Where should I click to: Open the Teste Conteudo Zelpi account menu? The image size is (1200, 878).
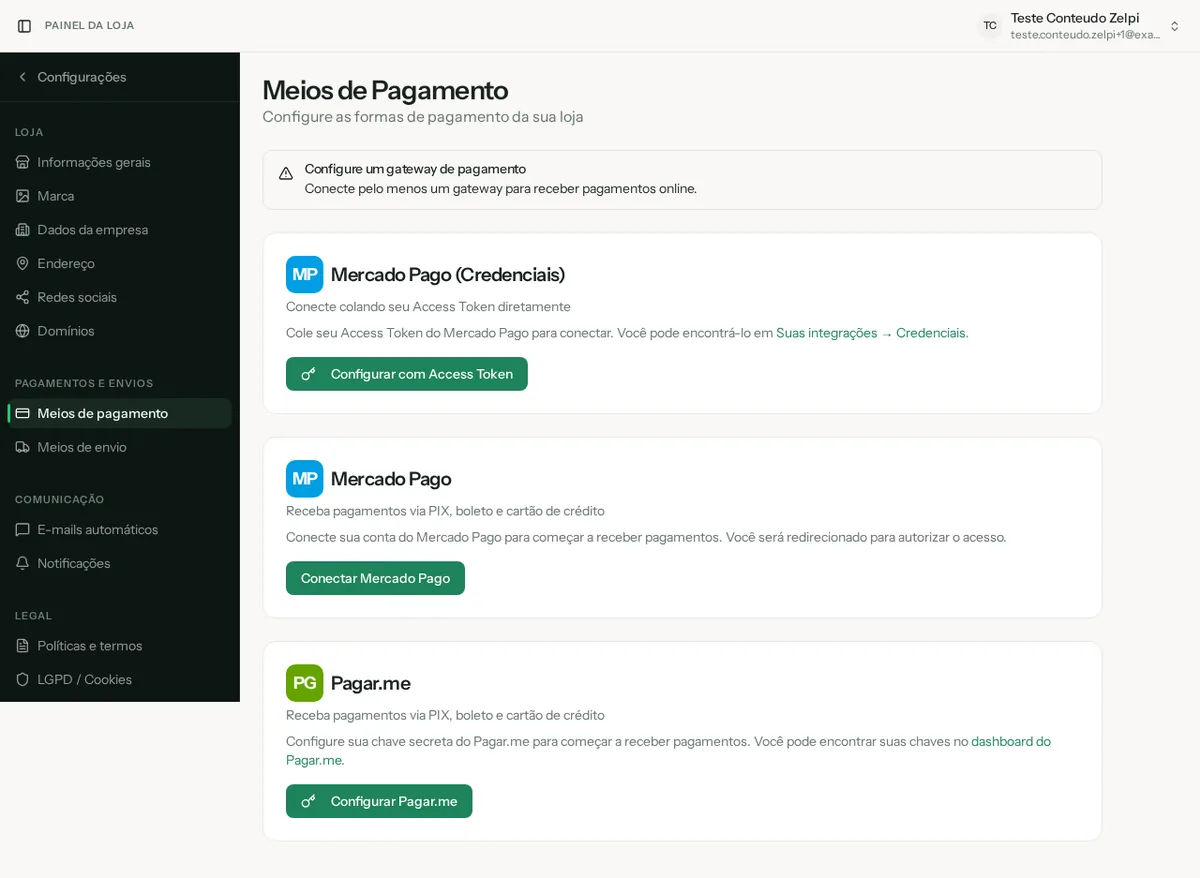(x=1080, y=26)
